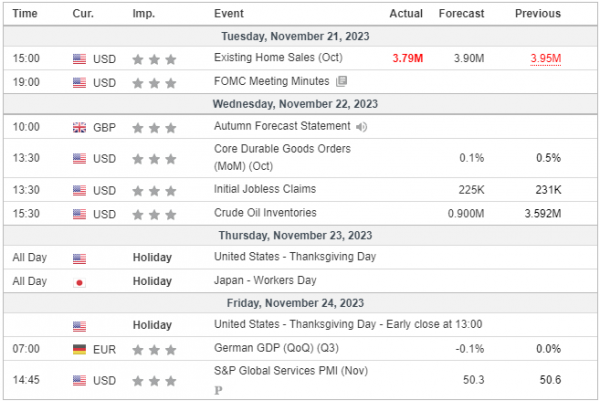Click the German flag on the EUR row
Screen dimensions: 600x401
click(79, 349)
